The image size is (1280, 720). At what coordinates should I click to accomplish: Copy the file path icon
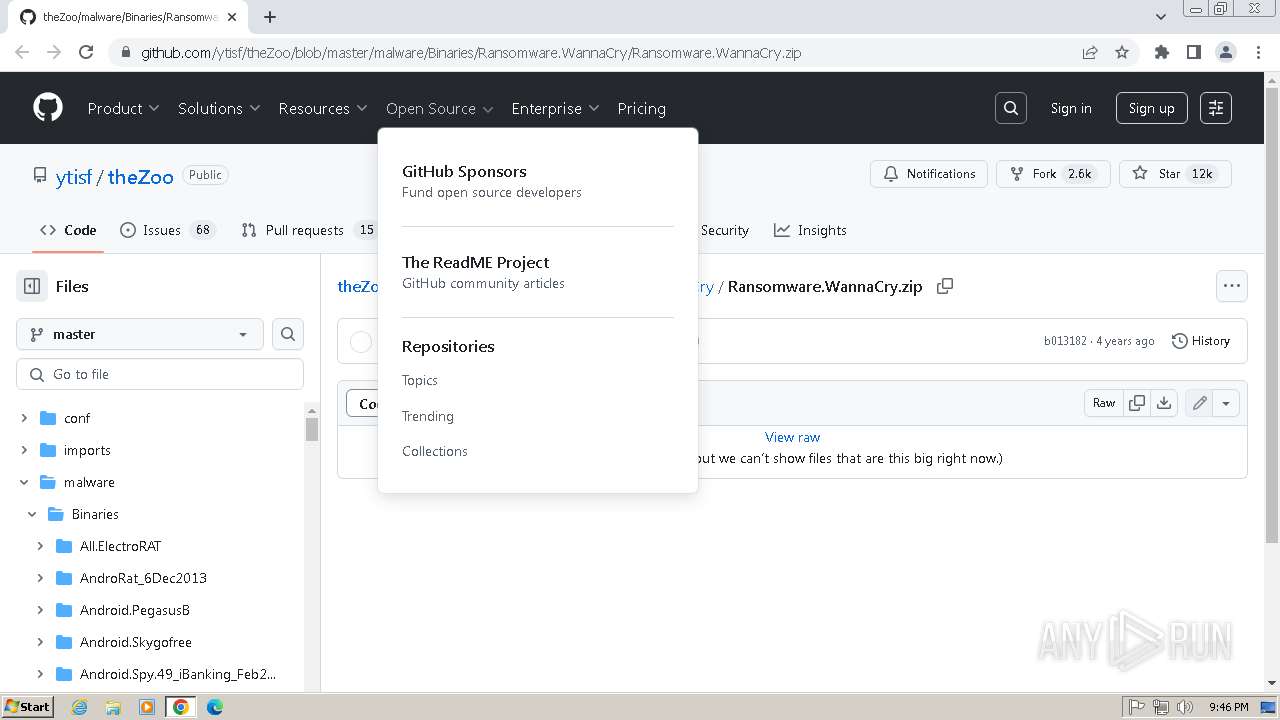944,286
